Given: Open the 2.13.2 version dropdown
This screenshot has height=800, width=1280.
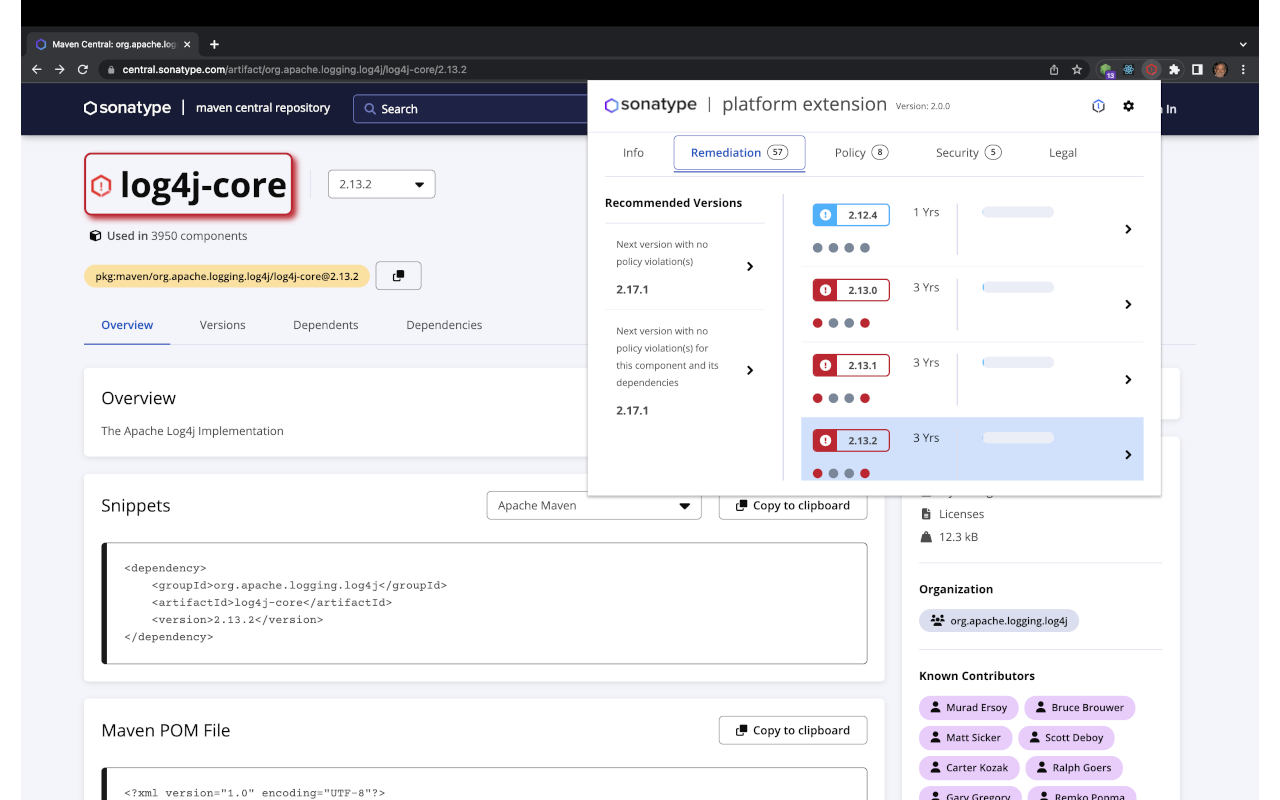Looking at the screenshot, I should tap(381, 184).
